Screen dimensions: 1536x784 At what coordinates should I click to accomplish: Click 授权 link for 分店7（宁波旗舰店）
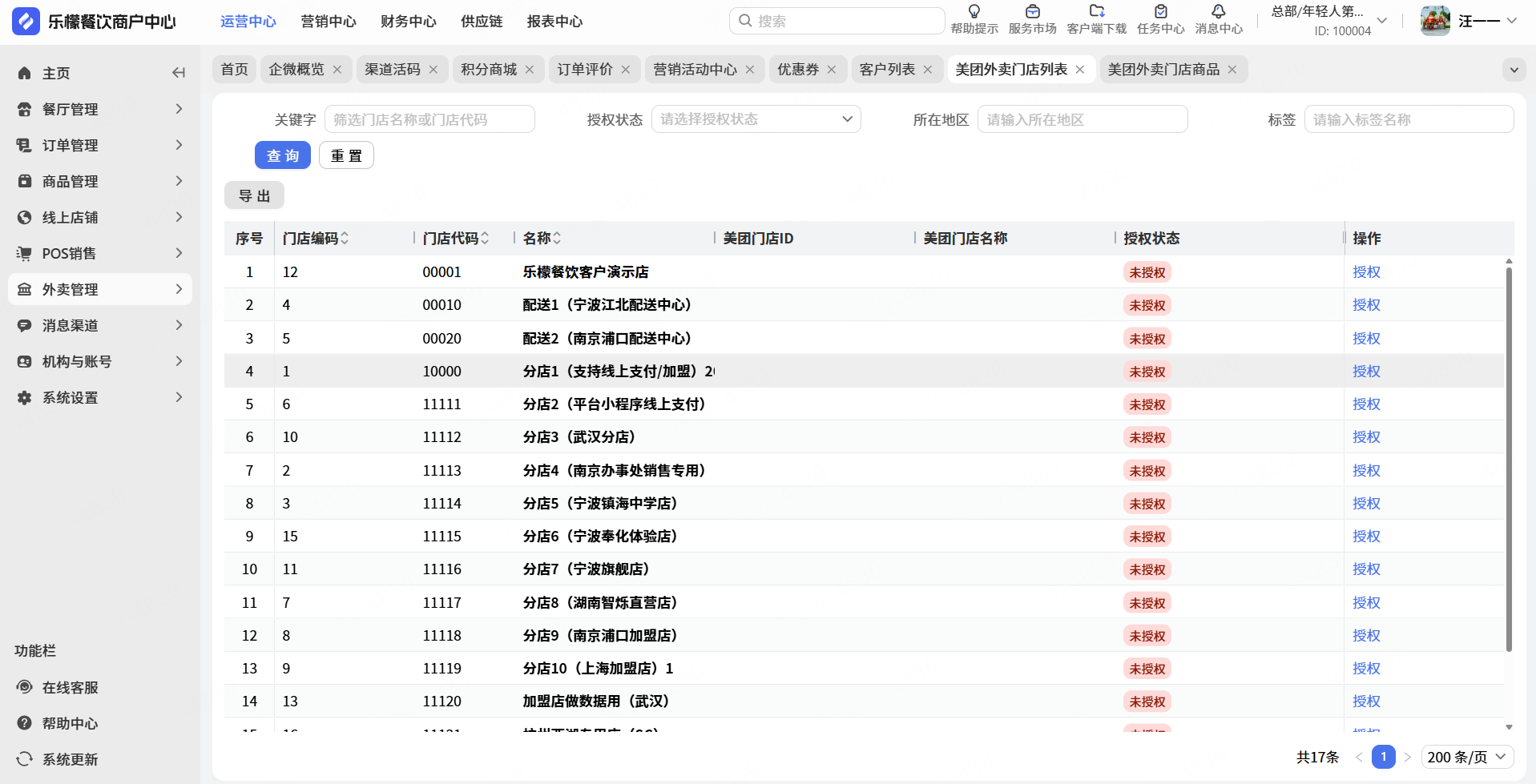point(1366,569)
